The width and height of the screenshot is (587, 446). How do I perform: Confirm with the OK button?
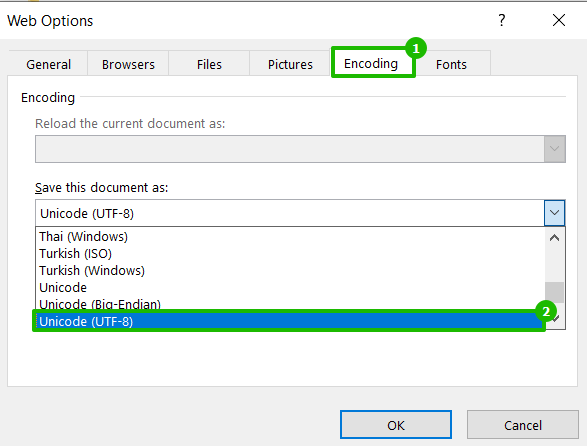396,425
